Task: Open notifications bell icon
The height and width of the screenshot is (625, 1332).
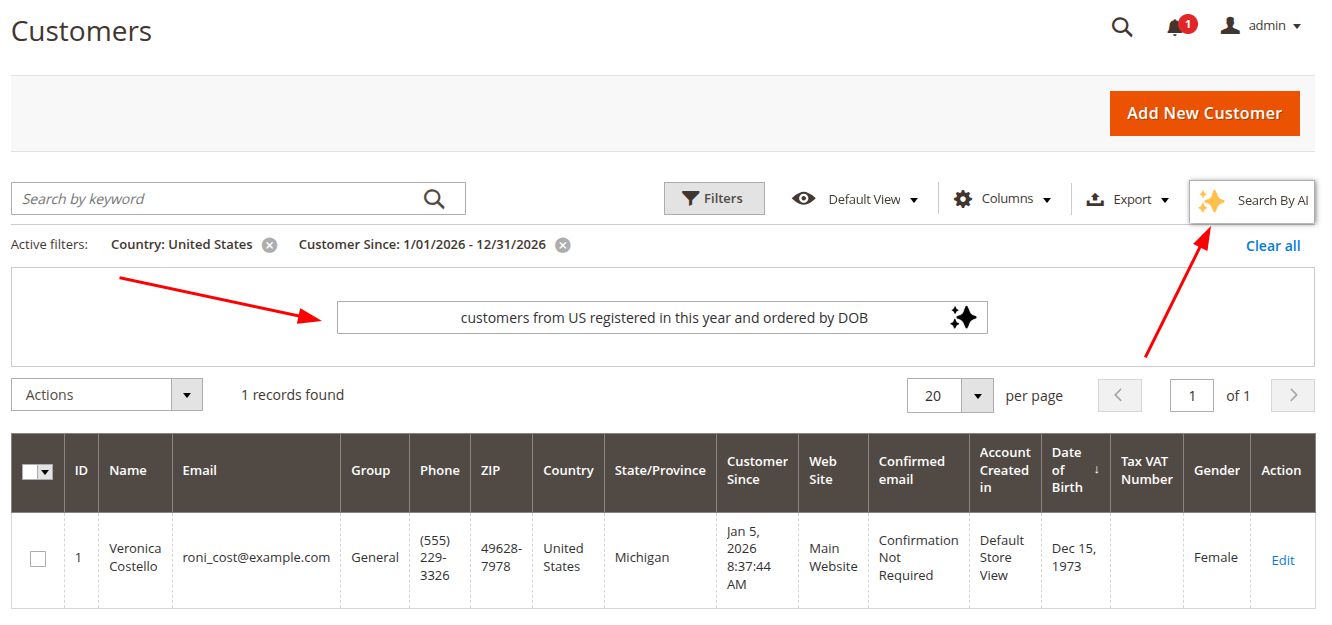Action: click(x=1175, y=28)
